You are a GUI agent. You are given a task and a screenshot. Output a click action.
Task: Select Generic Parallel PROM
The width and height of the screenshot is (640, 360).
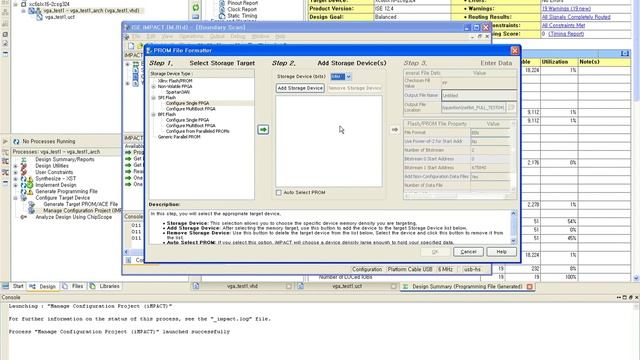coord(179,137)
